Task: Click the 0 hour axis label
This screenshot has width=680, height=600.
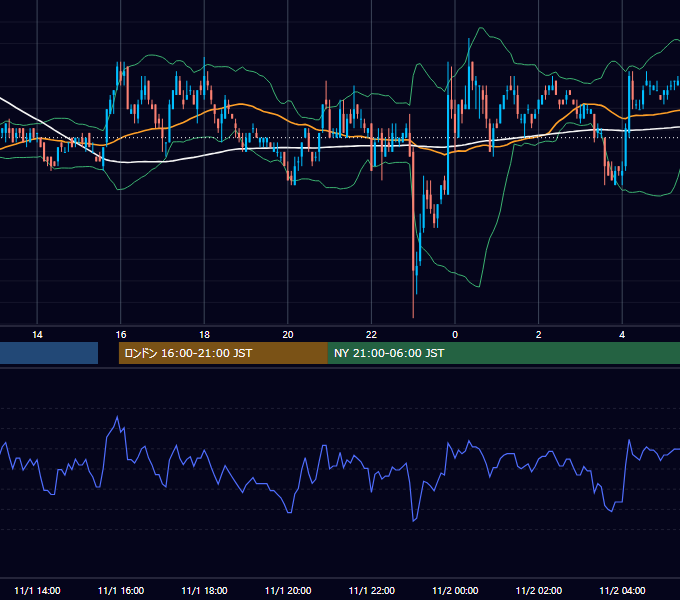Action: 455,335
